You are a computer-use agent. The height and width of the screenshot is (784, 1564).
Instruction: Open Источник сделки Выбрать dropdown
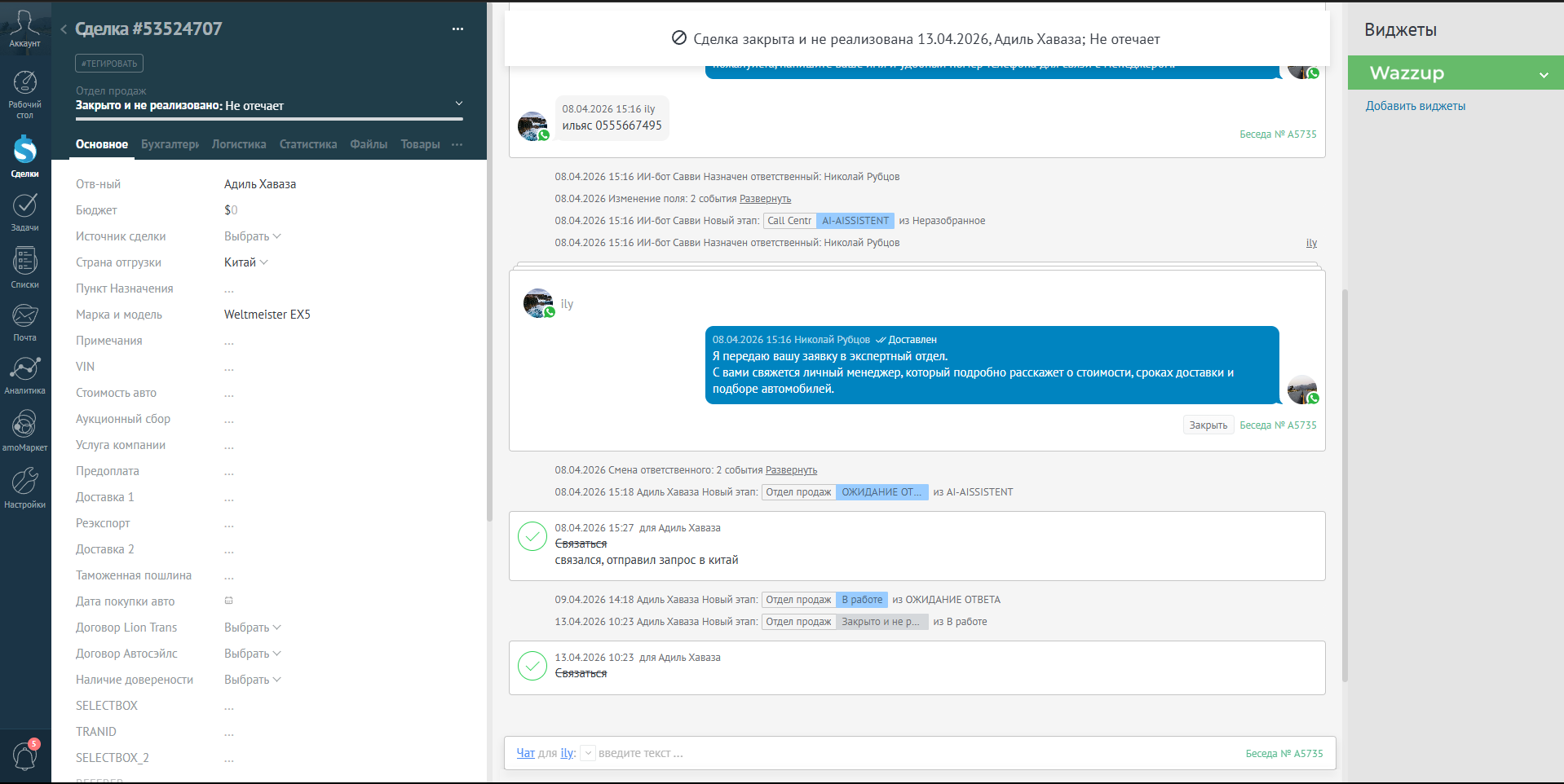(x=252, y=236)
